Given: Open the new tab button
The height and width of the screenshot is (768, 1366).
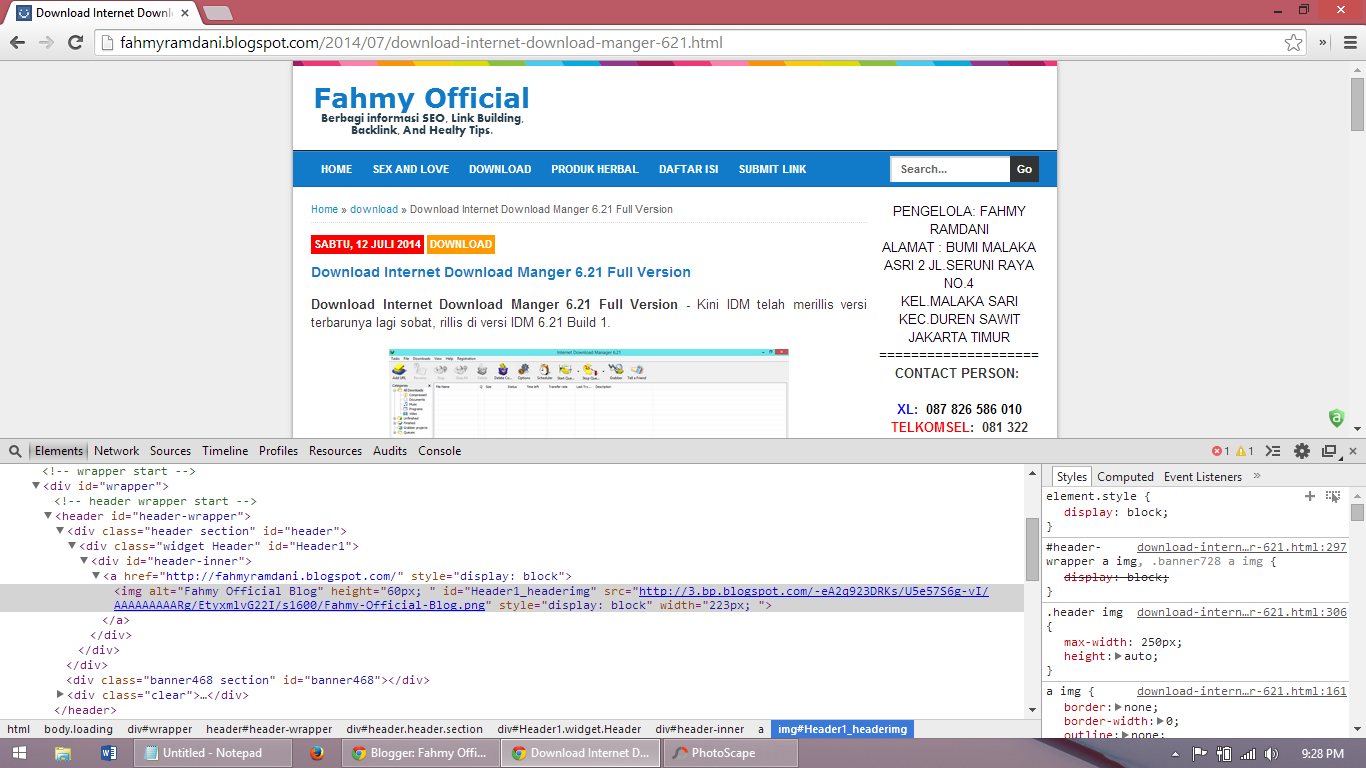Looking at the screenshot, I should click(x=217, y=13).
